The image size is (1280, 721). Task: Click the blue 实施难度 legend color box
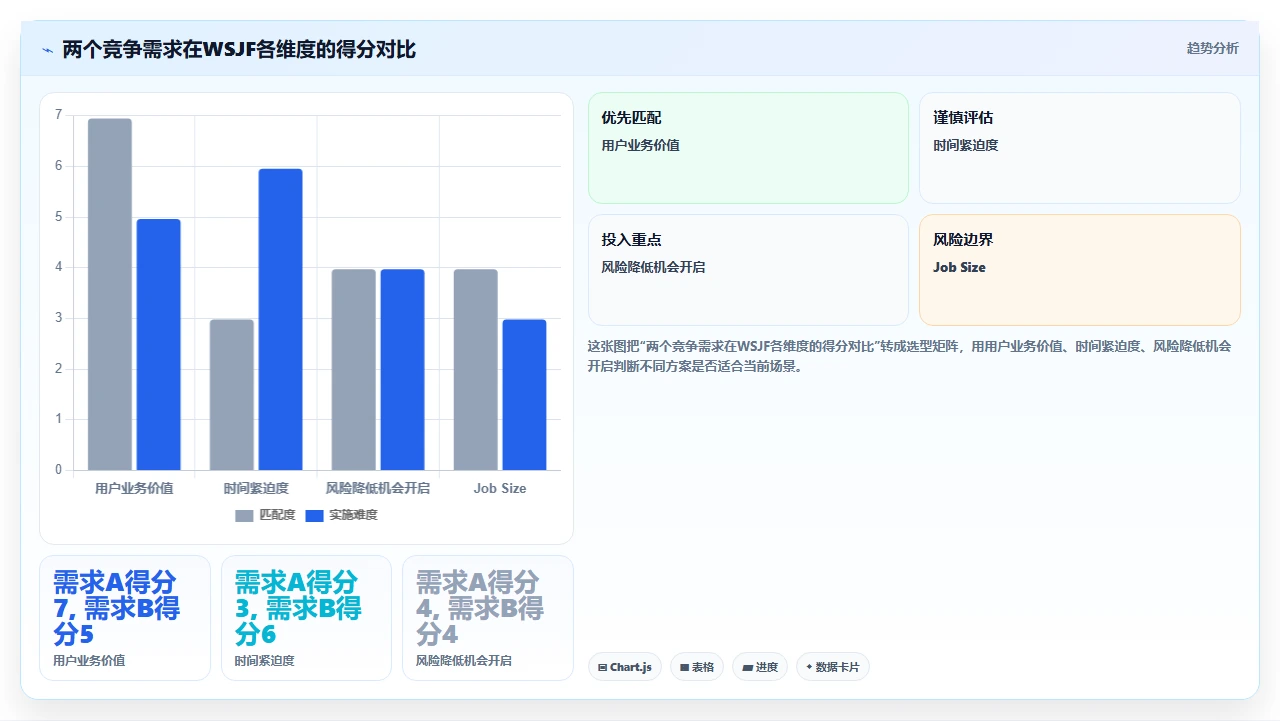click(x=315, y=515)
